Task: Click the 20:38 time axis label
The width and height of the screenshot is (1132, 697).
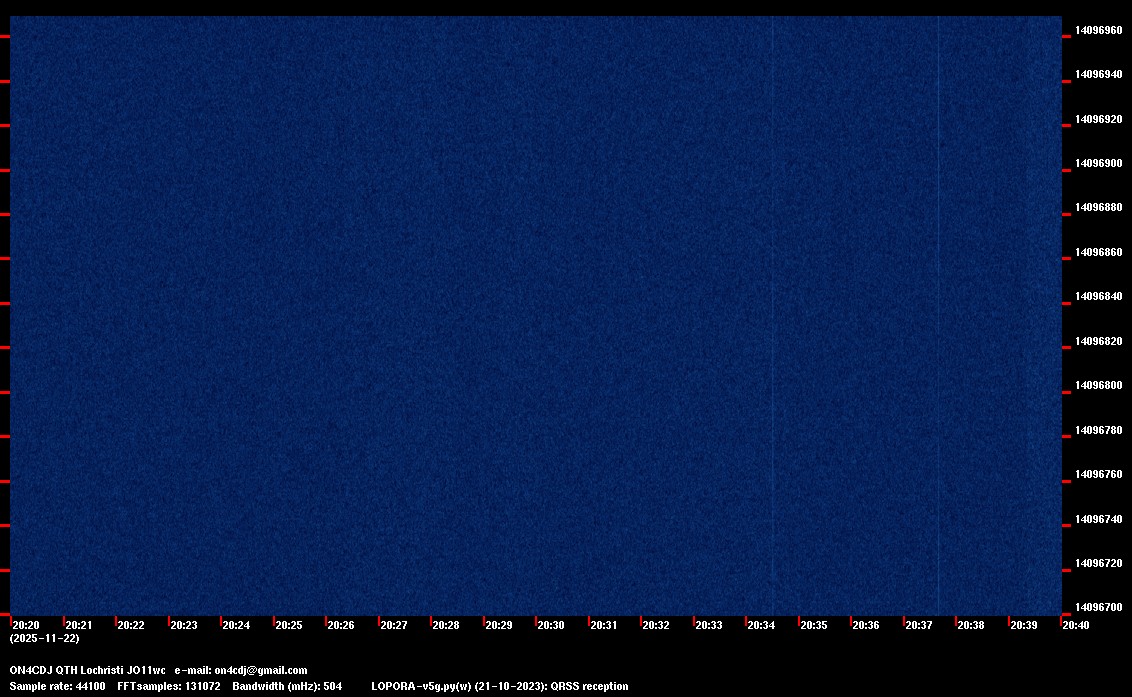Action: click(x=970, y=625)
